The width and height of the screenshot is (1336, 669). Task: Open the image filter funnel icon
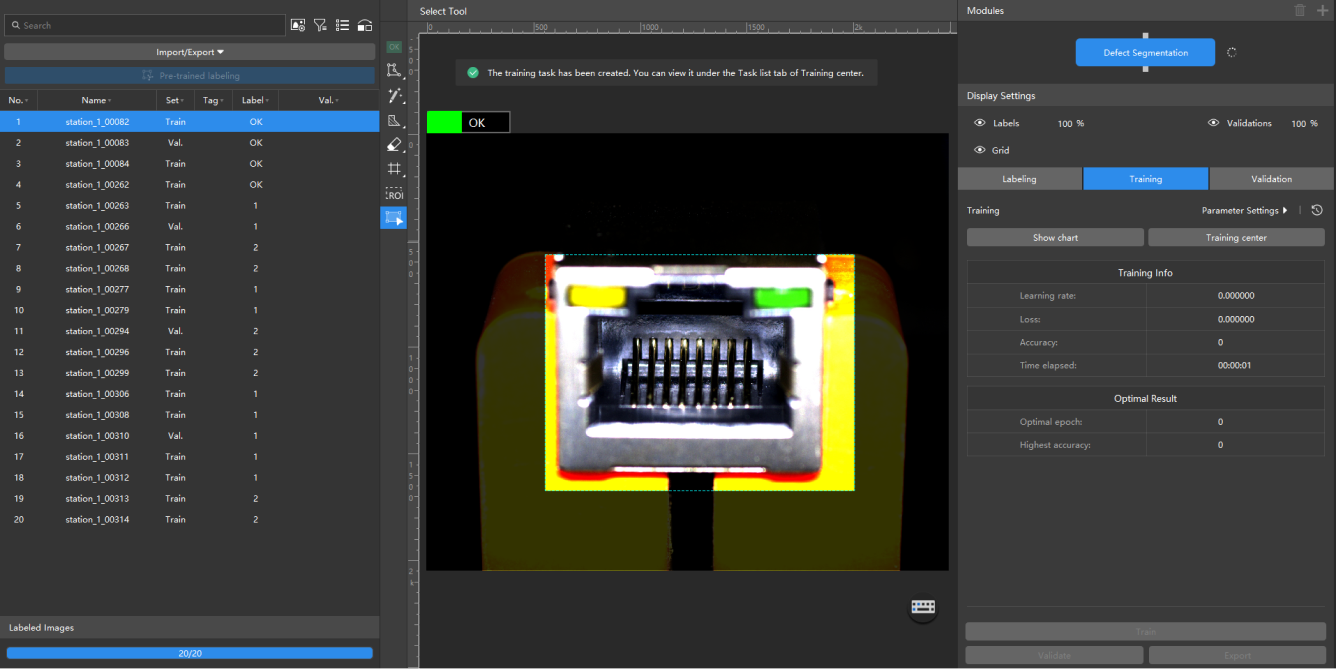click(x=320, y=25)
